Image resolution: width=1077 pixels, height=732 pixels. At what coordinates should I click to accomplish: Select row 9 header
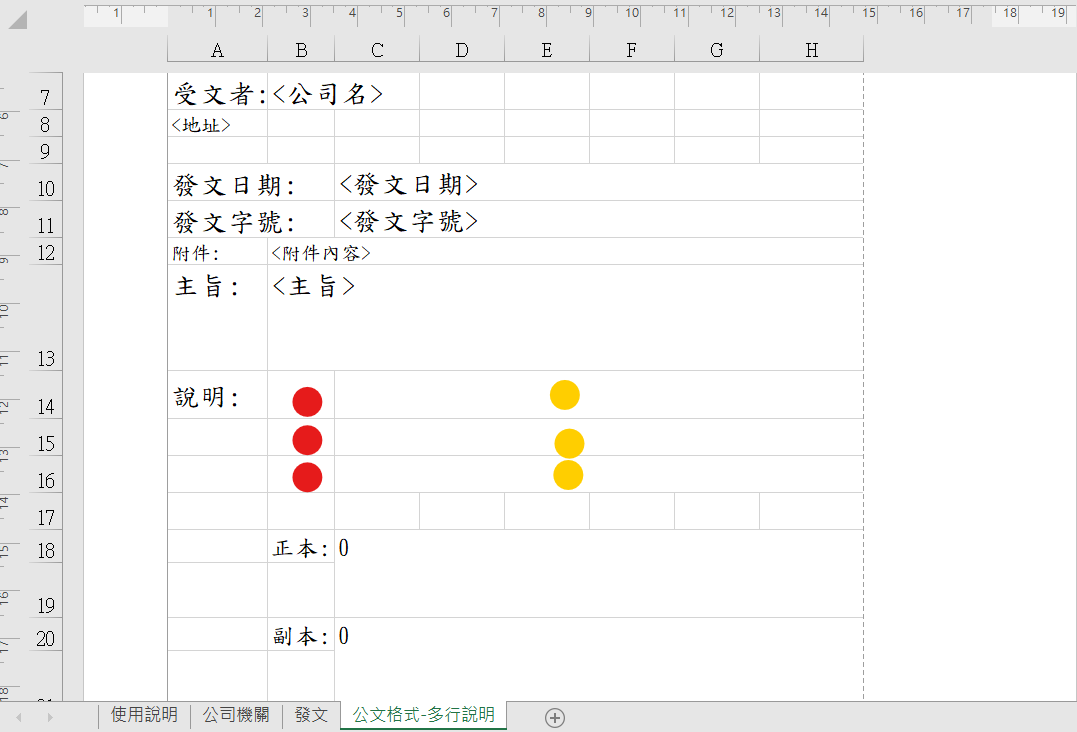pyautogui.click(x=45, y=150)
